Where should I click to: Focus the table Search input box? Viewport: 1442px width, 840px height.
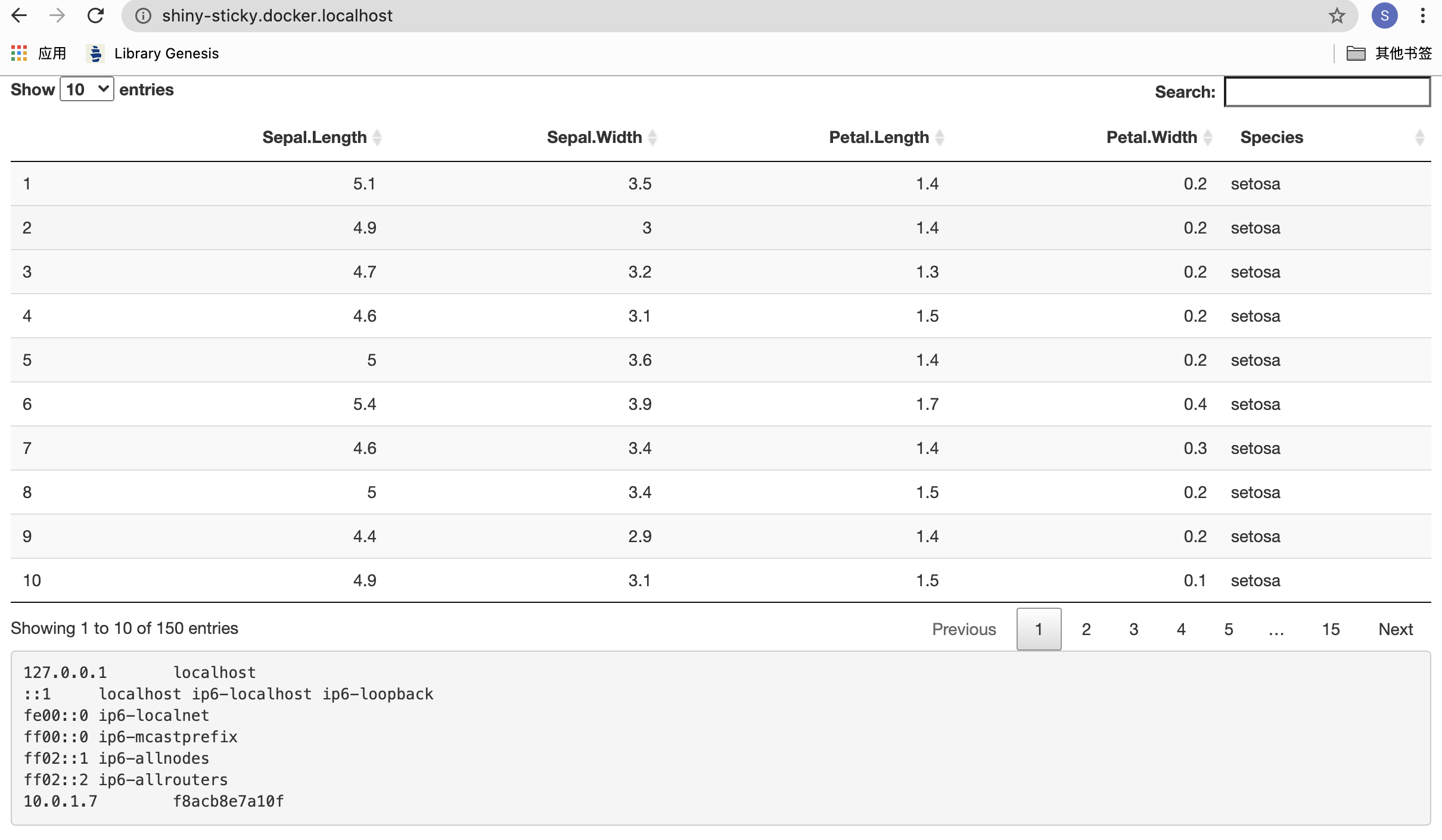tap(1327, 92)
